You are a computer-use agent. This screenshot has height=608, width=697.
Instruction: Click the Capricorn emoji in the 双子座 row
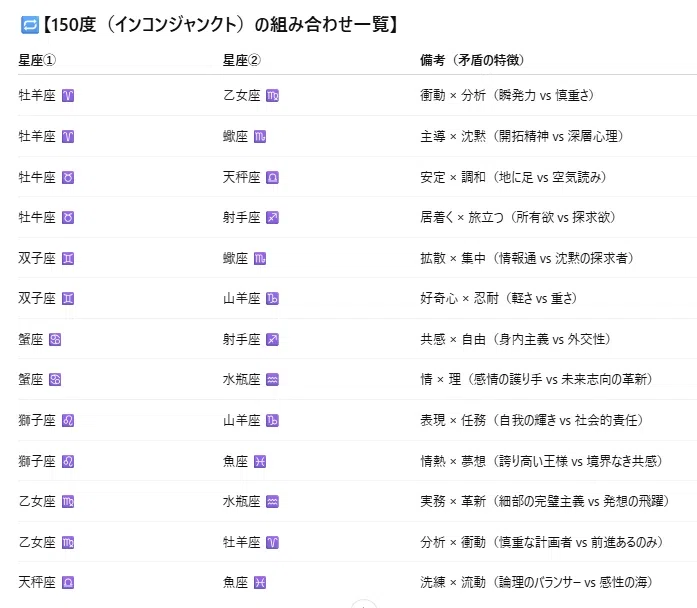pos(272,299)
